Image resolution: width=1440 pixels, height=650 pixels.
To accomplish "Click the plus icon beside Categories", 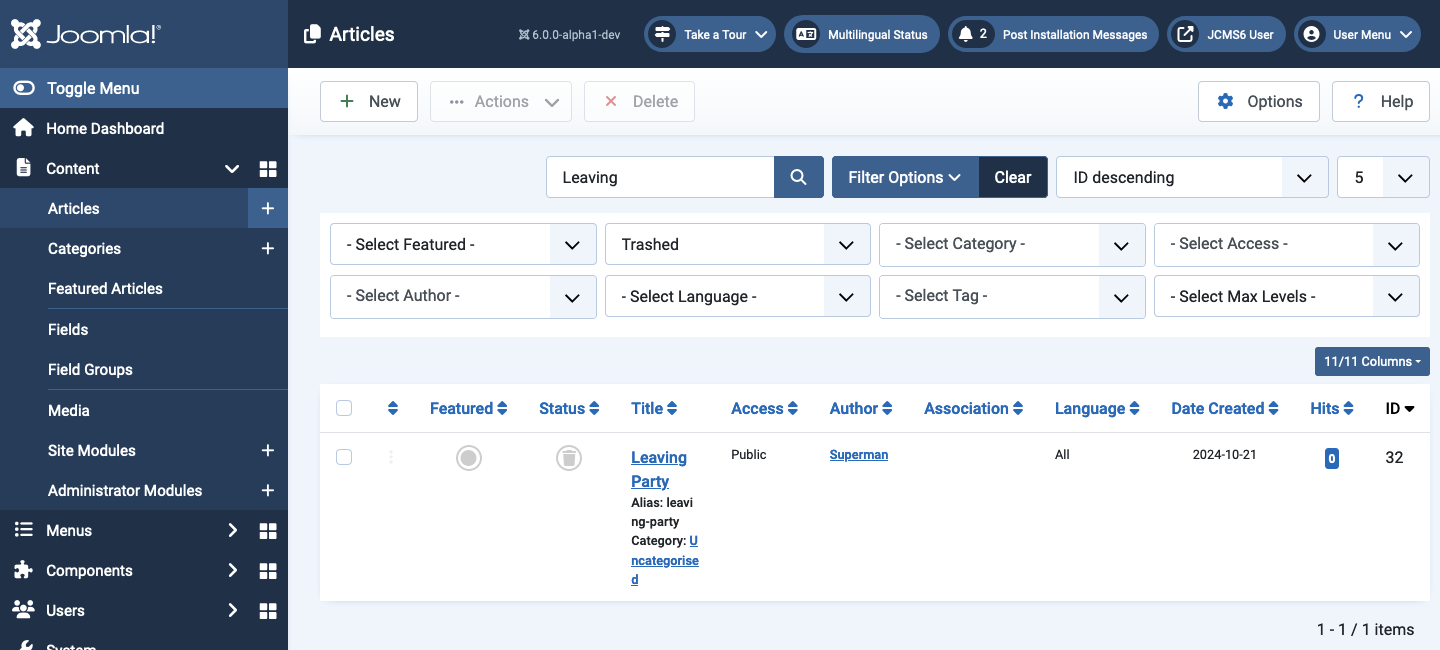I will pos(267,249).
